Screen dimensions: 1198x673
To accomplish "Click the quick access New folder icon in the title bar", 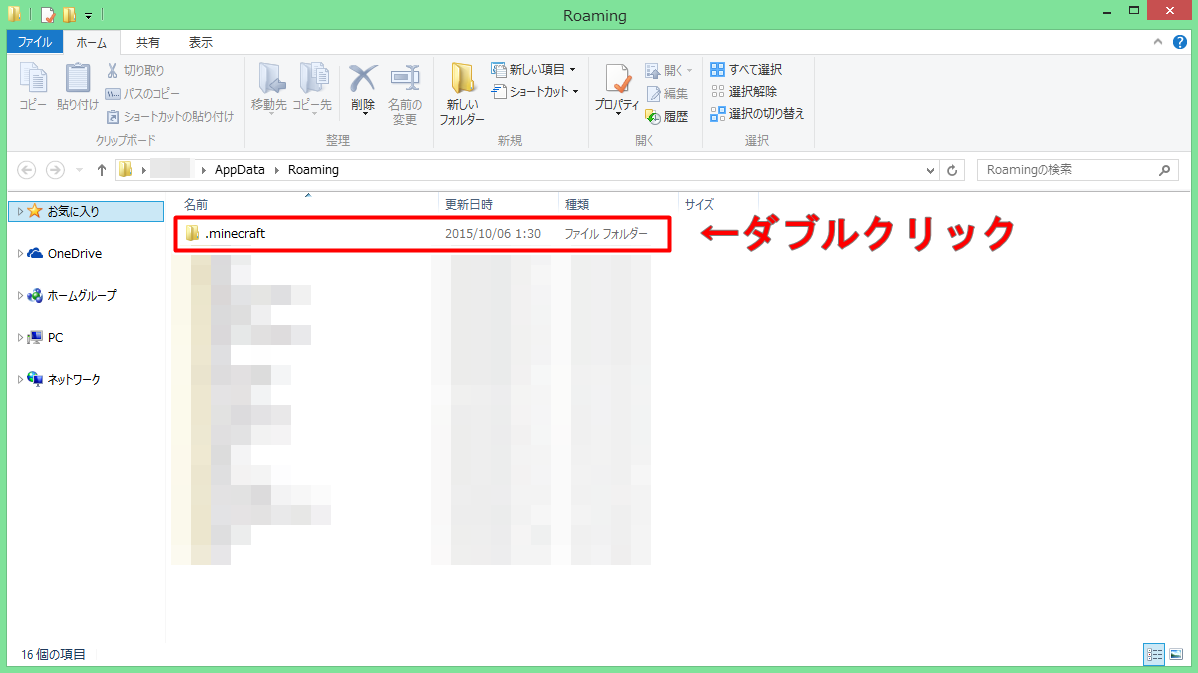I will [70, 15].
